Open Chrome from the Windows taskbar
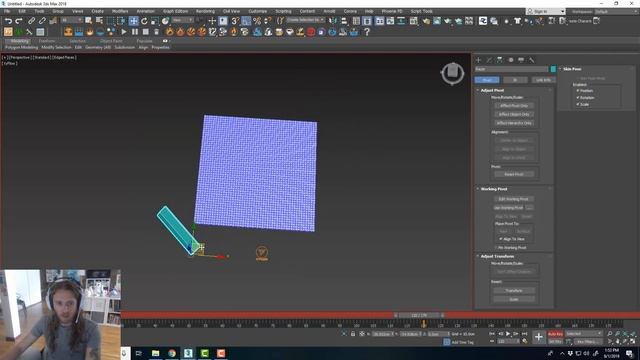This screenshot has width=640, height=360. (x=172, y=353)
